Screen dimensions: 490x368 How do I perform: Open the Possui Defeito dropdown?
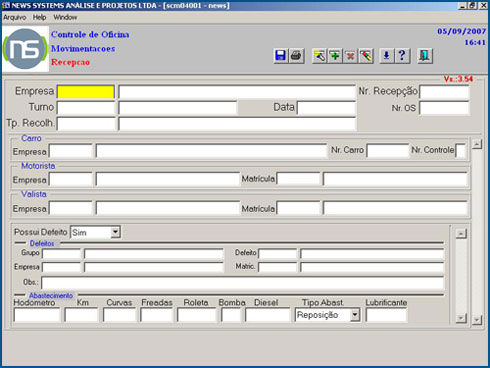tap(115, 232)
